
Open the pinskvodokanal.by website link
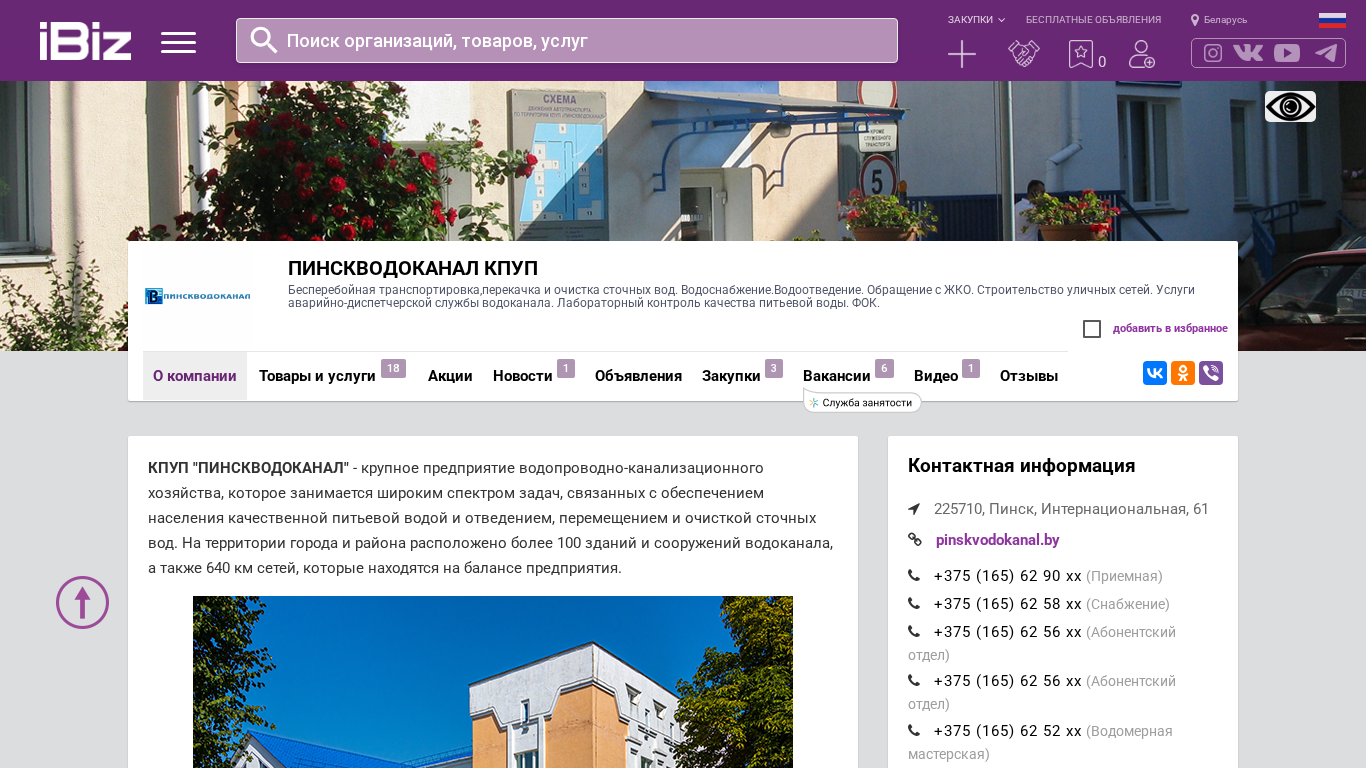pos(998,540)
